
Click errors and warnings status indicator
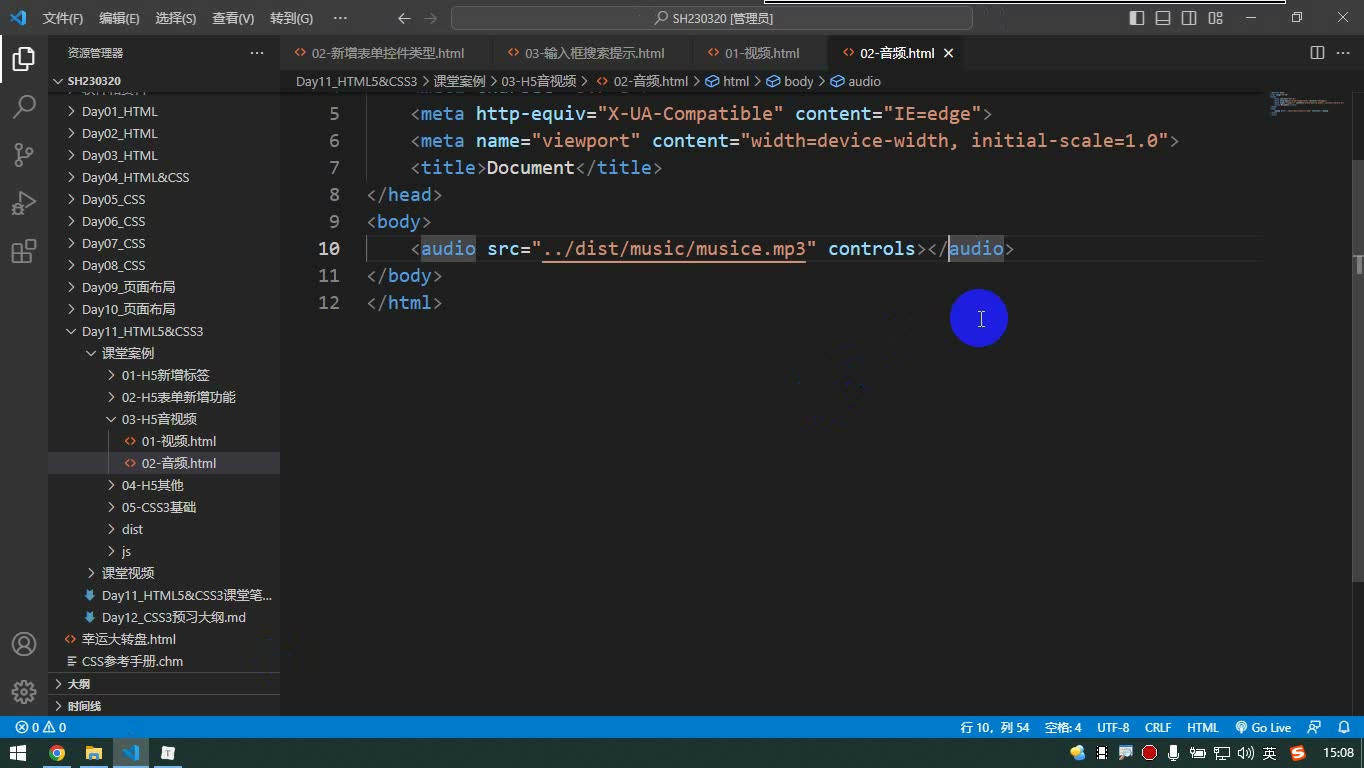point(41,727)
